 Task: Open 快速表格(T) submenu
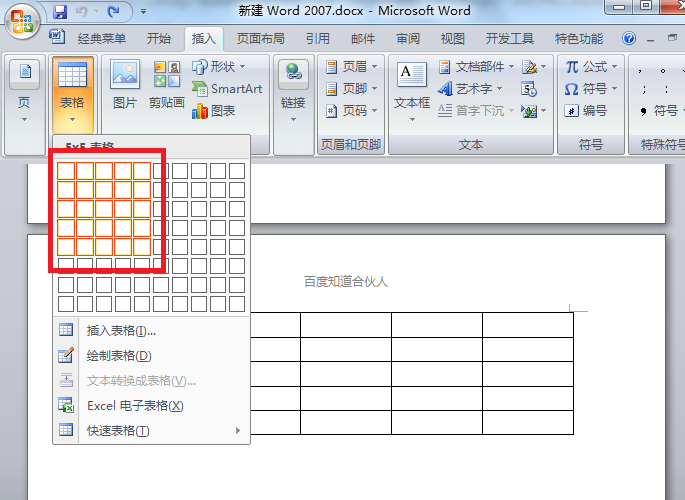pyautogui.click(x=151, y=431)
